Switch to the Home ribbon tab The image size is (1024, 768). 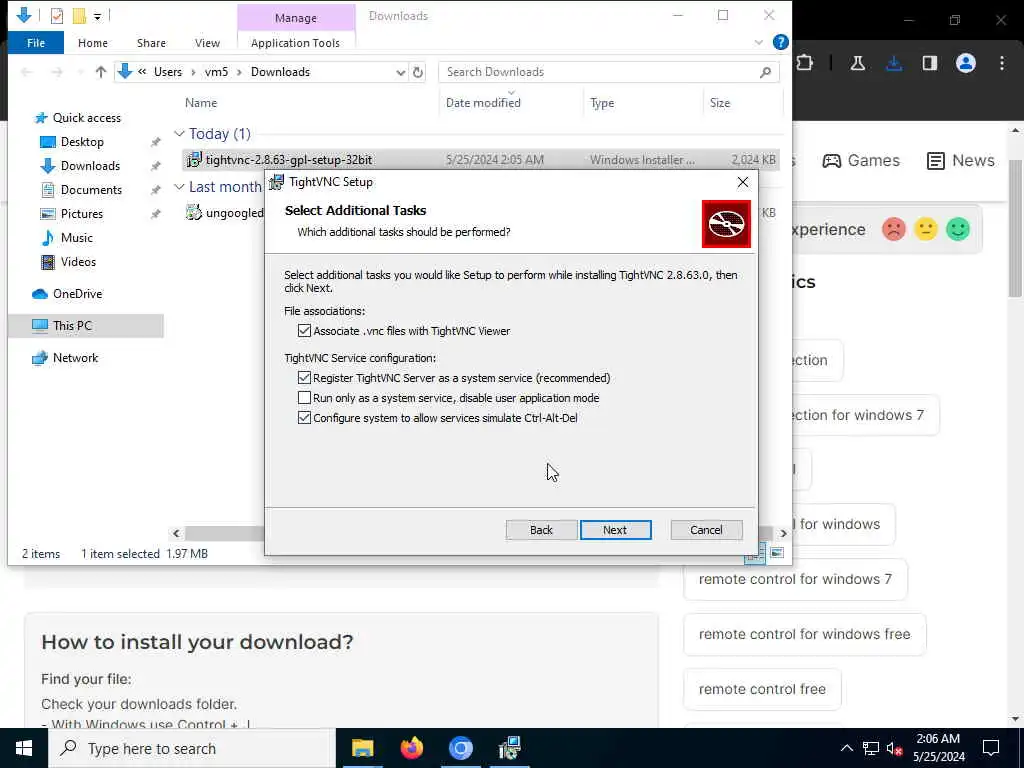93,43
